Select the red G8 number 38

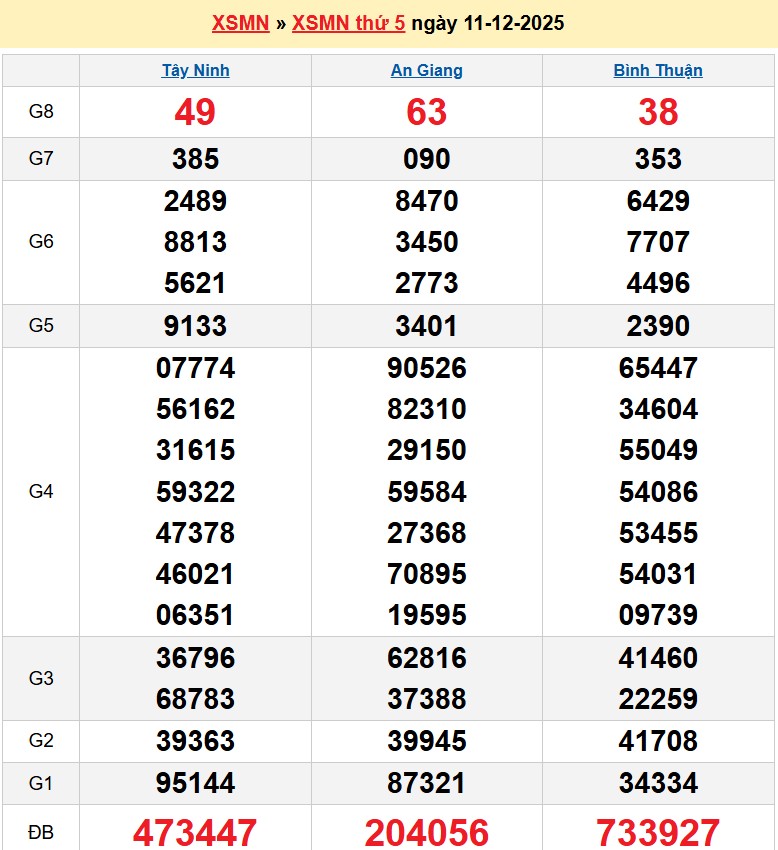[x=658, y=112]
